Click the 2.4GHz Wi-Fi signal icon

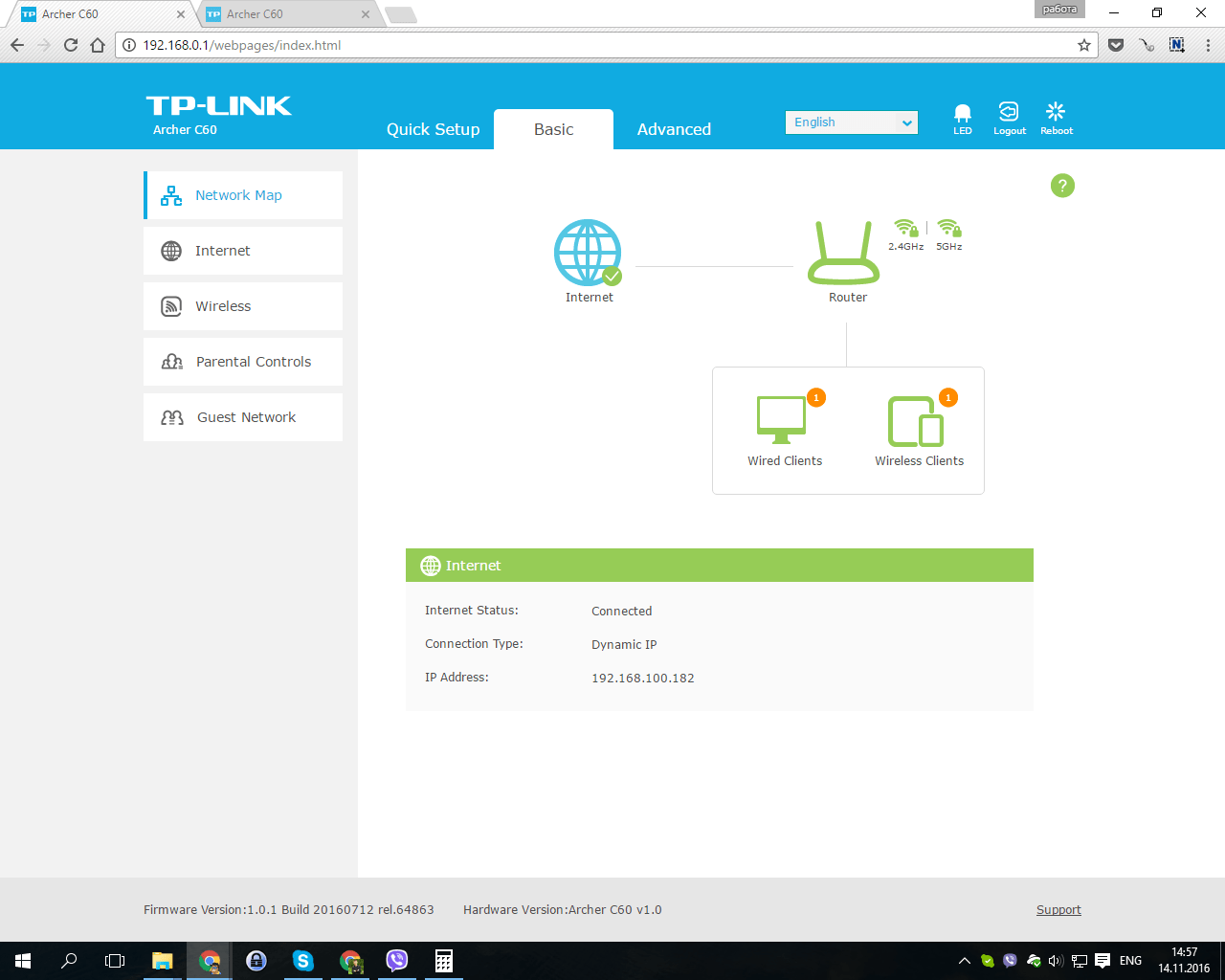click(x=905, y=229)
